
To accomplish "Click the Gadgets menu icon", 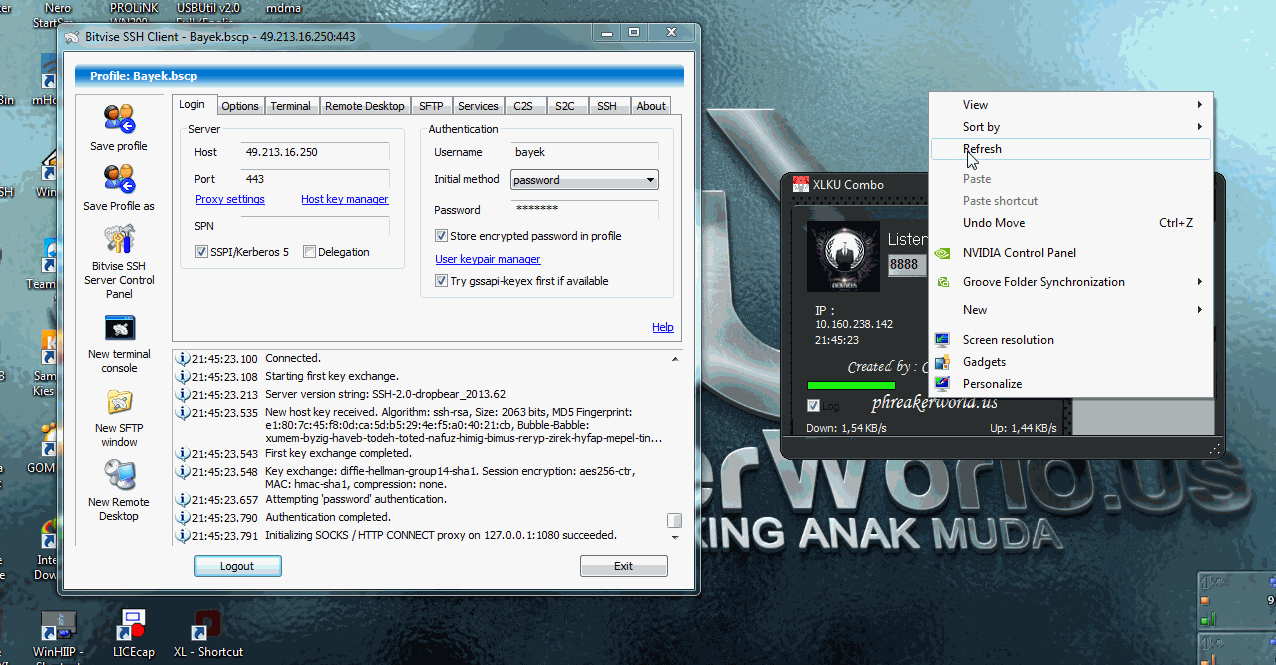I will point(942,362).
